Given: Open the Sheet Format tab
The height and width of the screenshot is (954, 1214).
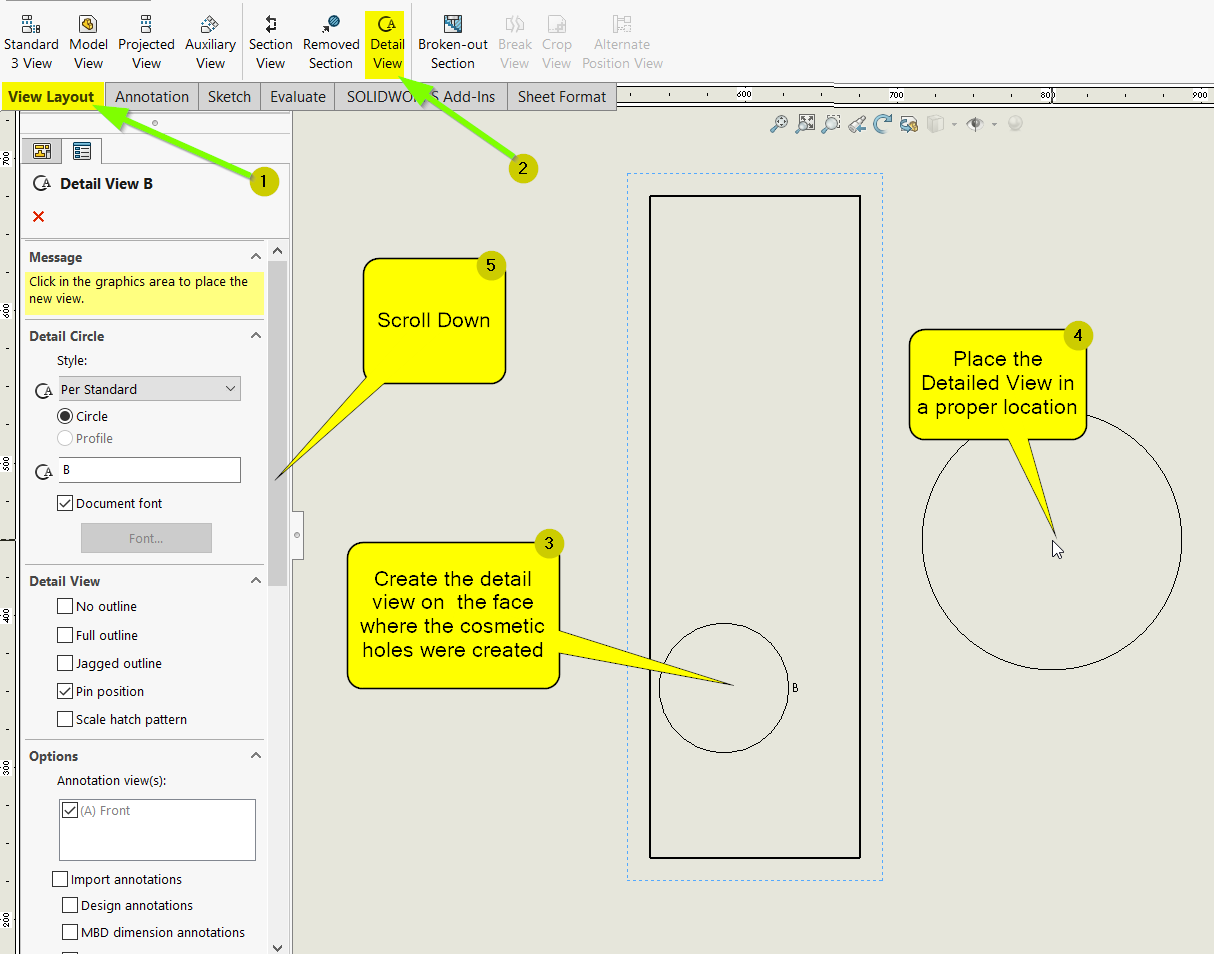Looking at the screenshot, I should [562, 97].
